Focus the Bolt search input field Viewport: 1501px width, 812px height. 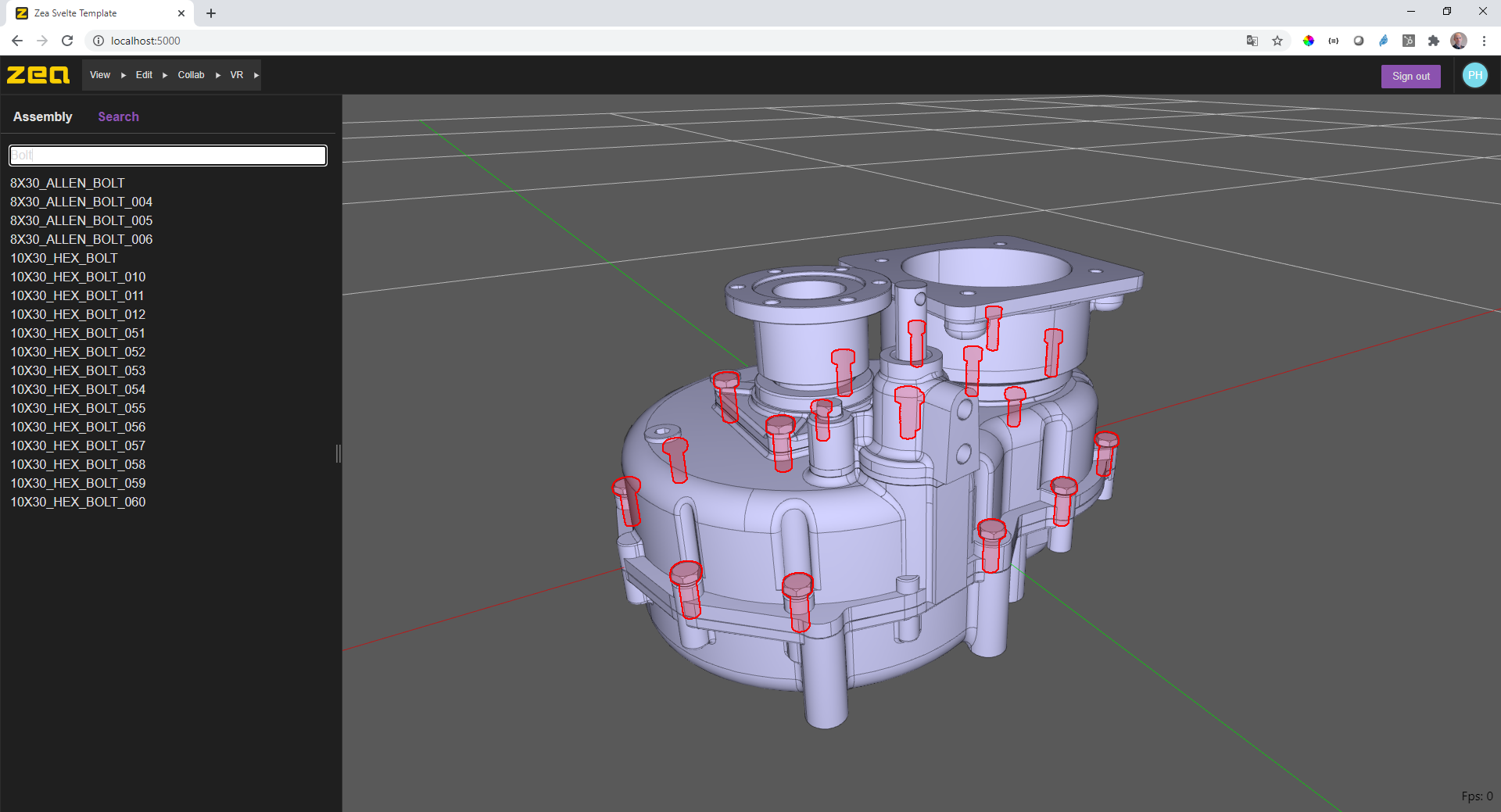pyautogui.click(x=168, y=156)
